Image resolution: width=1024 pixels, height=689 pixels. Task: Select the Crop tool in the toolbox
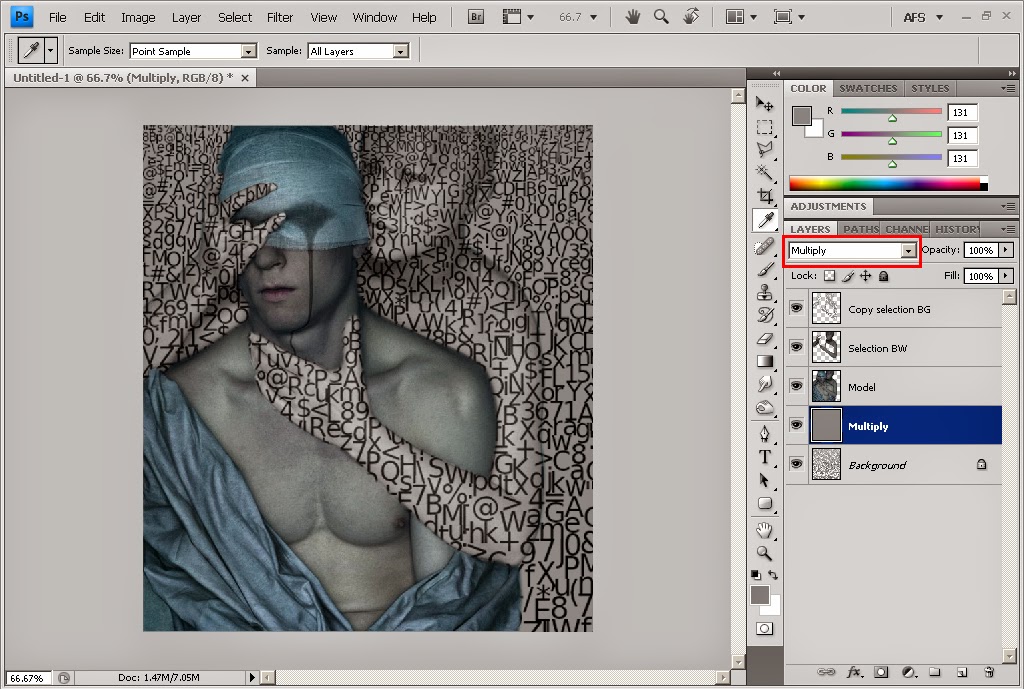(x=765, y=196)
